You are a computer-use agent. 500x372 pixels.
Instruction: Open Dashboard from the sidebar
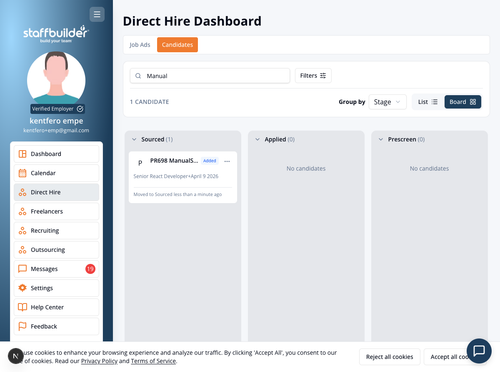[56, 154]
